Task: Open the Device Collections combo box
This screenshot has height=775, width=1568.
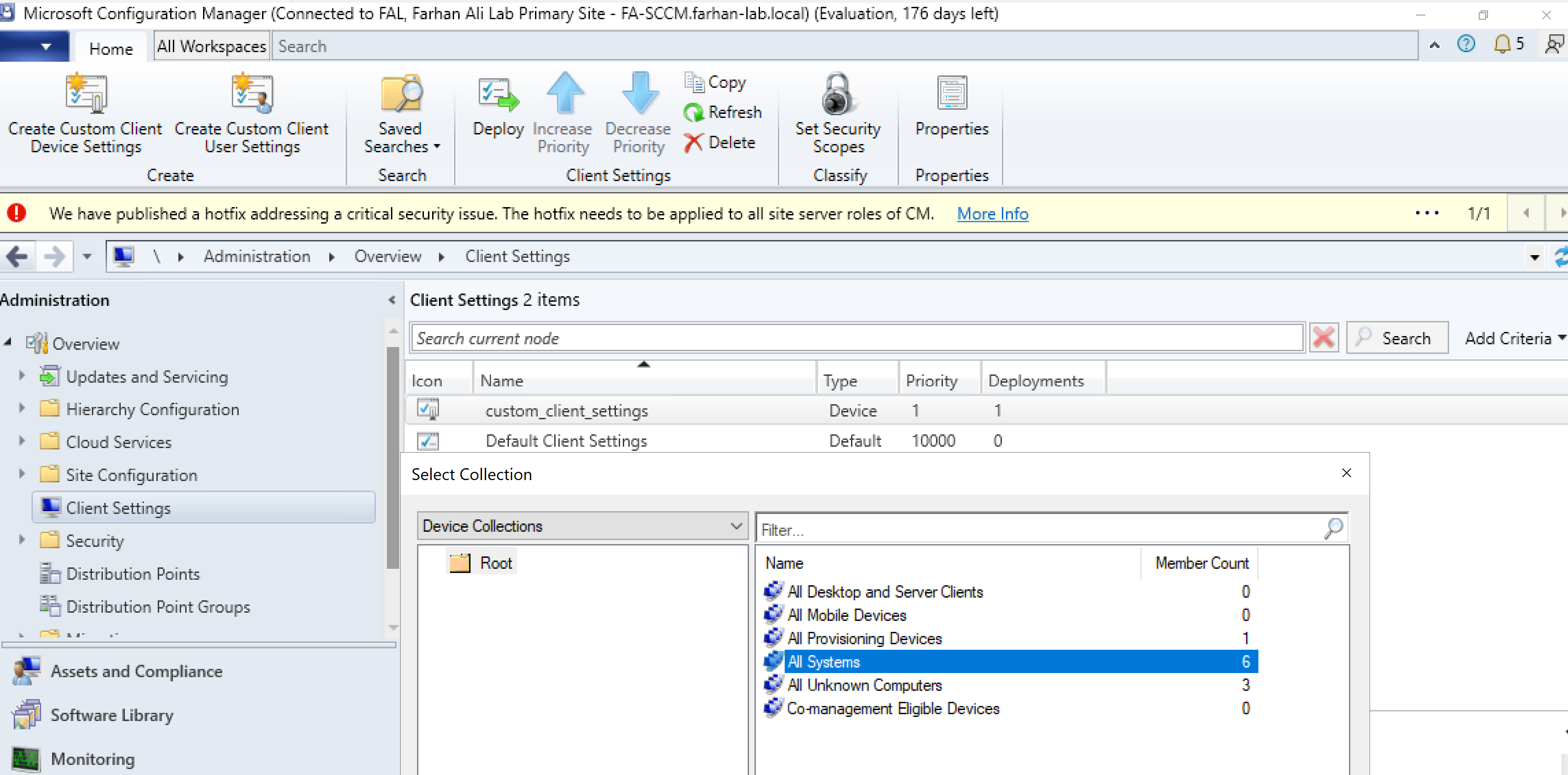Action: click(582, 525)
